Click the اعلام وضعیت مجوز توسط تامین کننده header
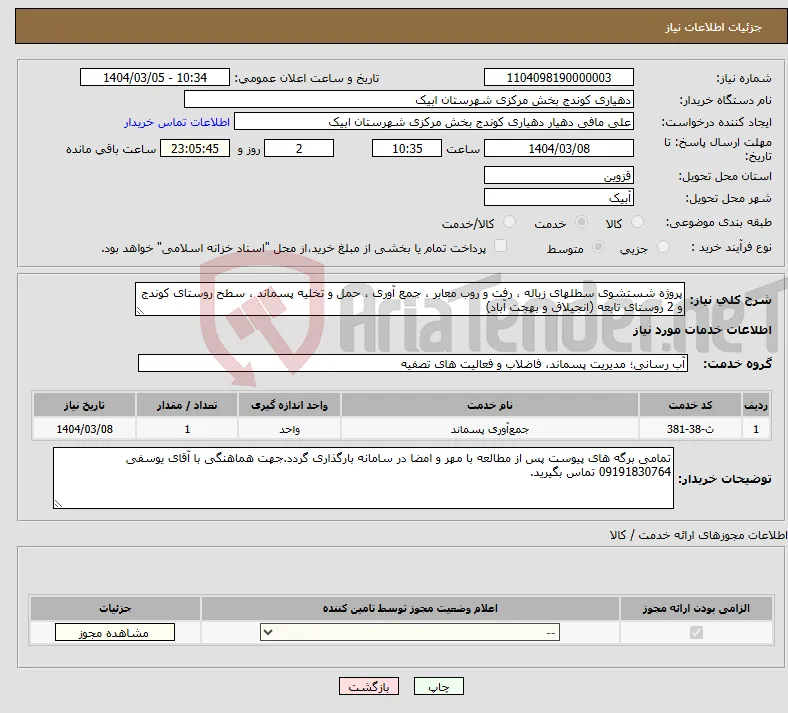 coord(410,608)
